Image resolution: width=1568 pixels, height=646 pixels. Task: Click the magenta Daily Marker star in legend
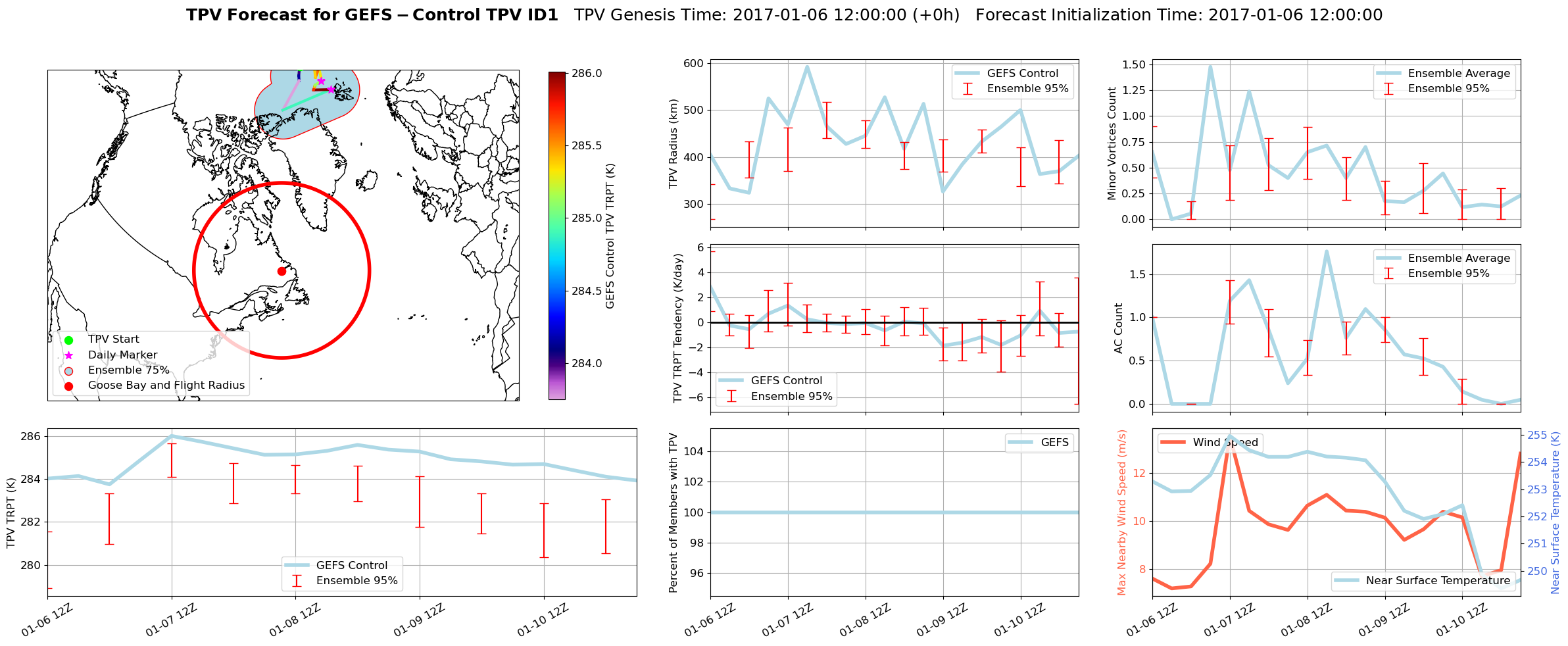coord(68,355)
